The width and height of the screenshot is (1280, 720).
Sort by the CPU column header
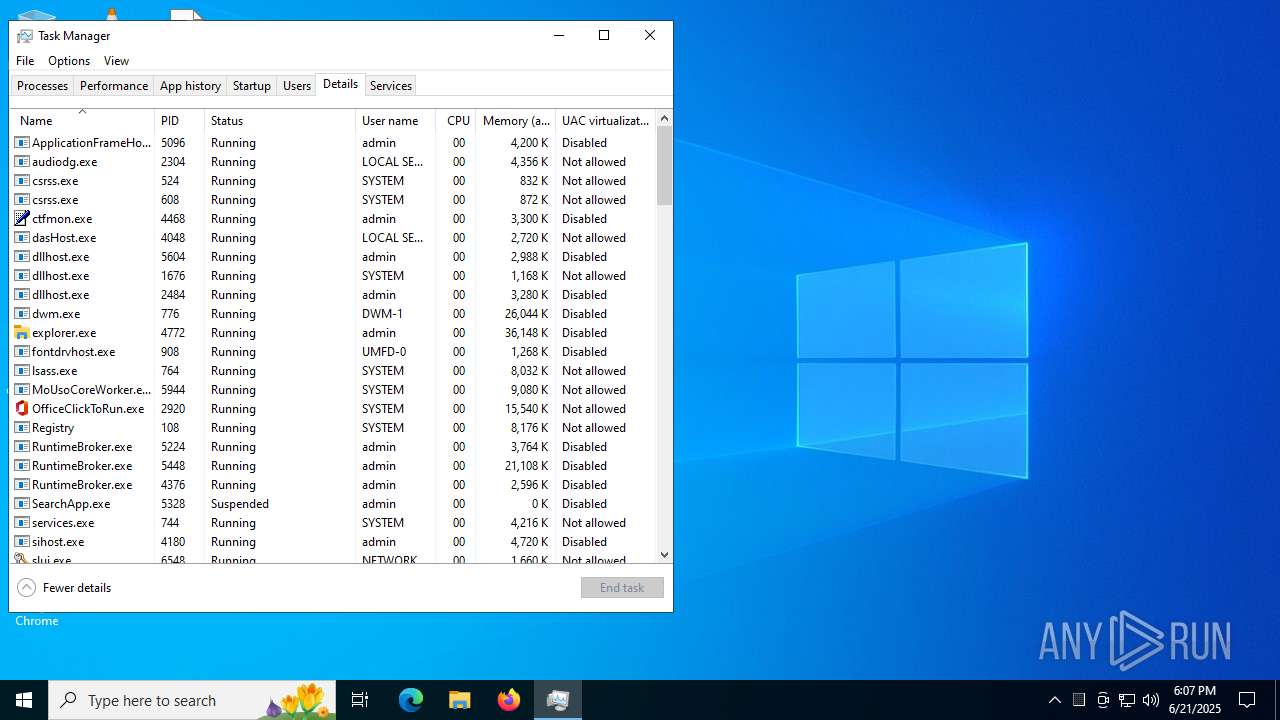[x=456, y=120]
